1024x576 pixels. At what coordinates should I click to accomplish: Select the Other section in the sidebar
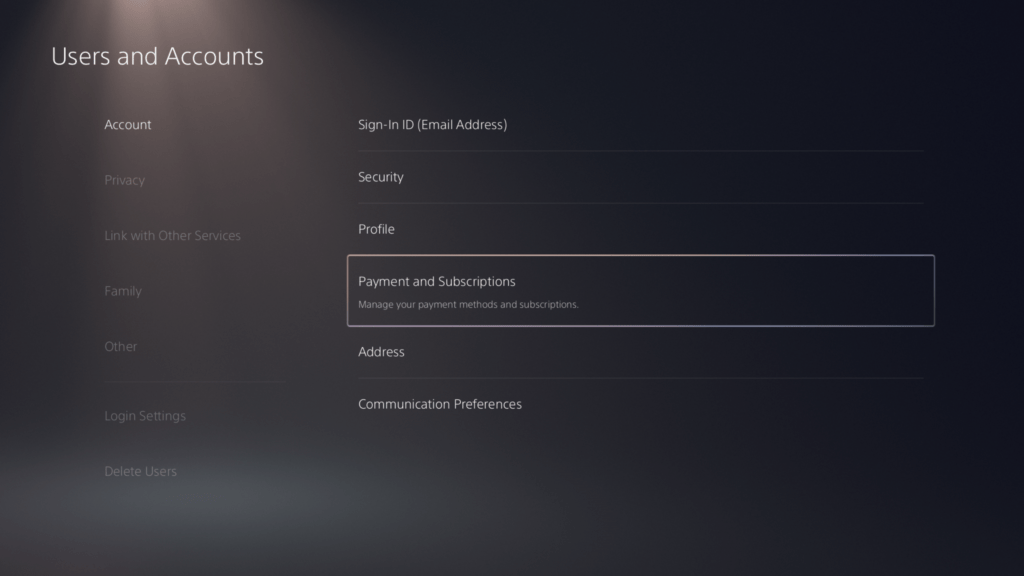pyautogui.click(x=120, y=346)
